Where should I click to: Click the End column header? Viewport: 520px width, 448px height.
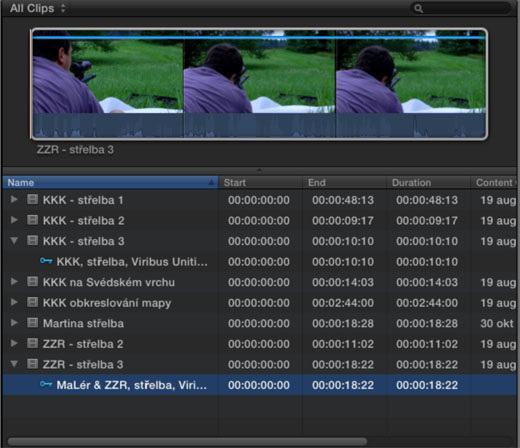coord(344,182)
